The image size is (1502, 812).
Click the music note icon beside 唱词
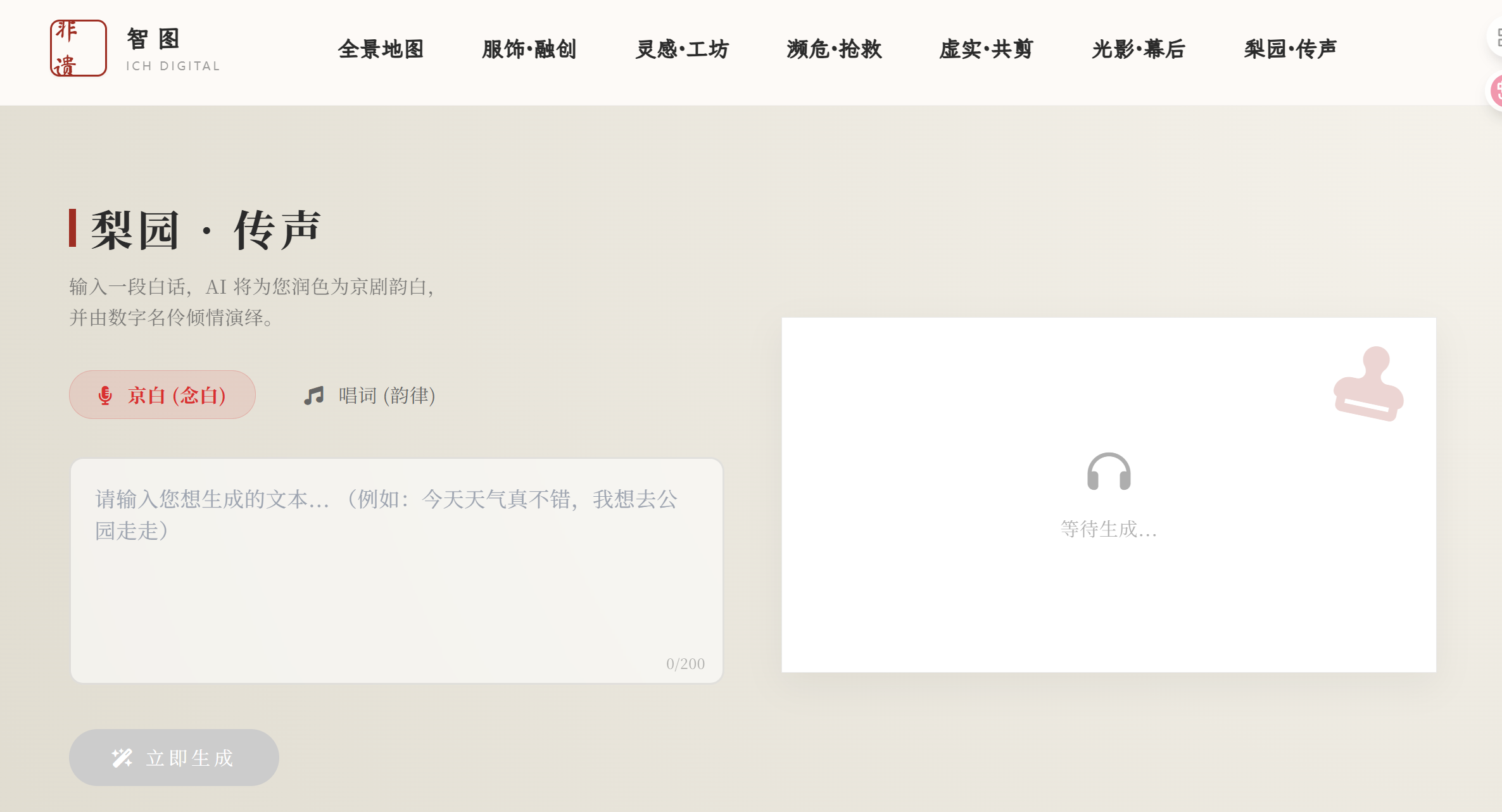313,396
